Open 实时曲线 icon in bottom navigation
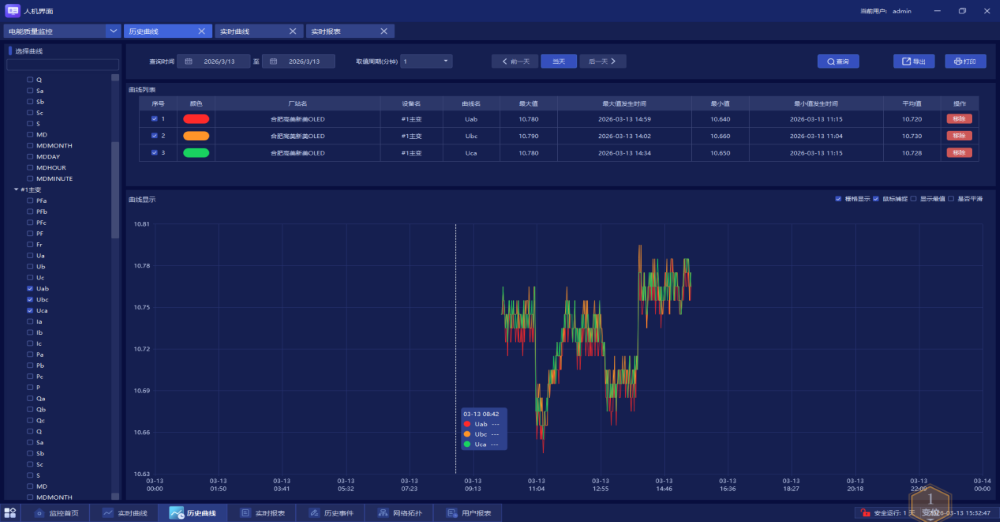 108,513
